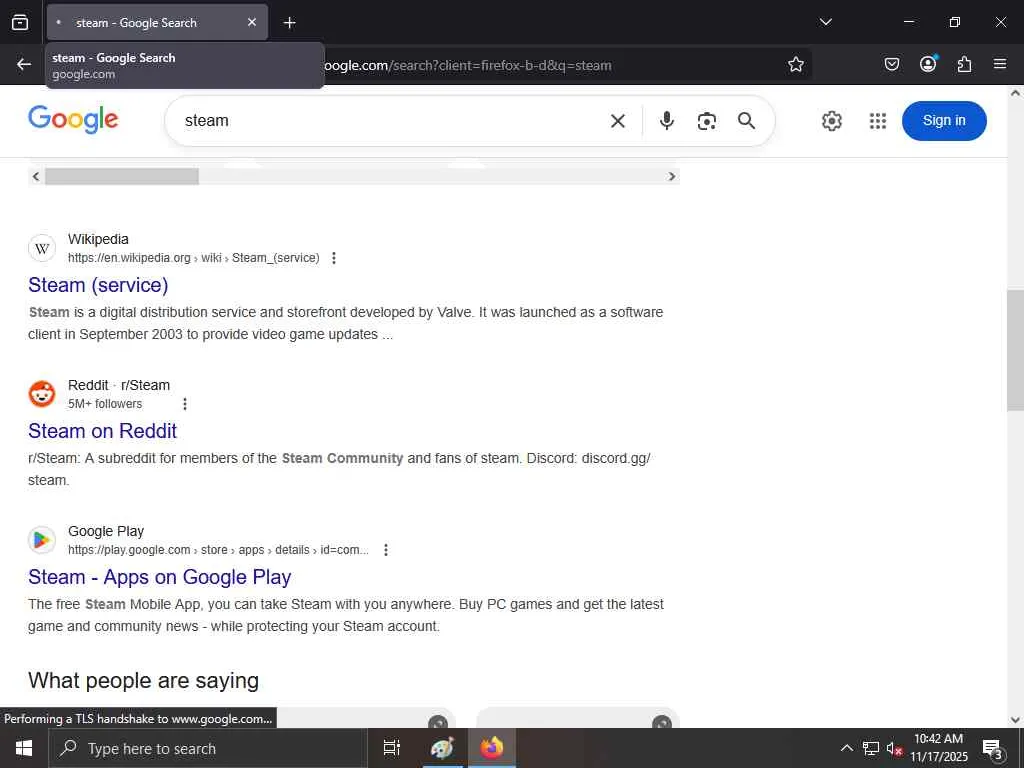Open more options for Reddit result
Screen dimensions: 1024x768
pos(185,404)
